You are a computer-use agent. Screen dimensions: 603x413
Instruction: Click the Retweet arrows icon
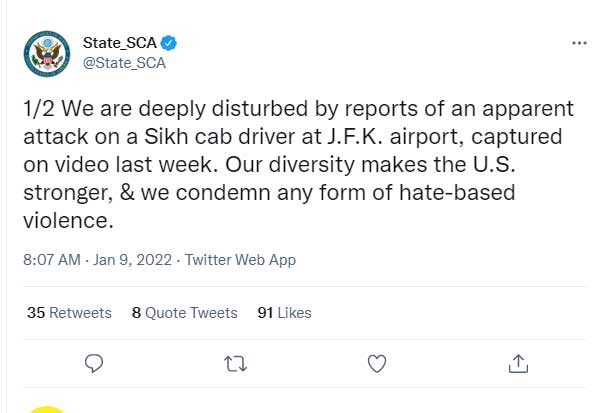pyautogui.click(x=235, y=362)
